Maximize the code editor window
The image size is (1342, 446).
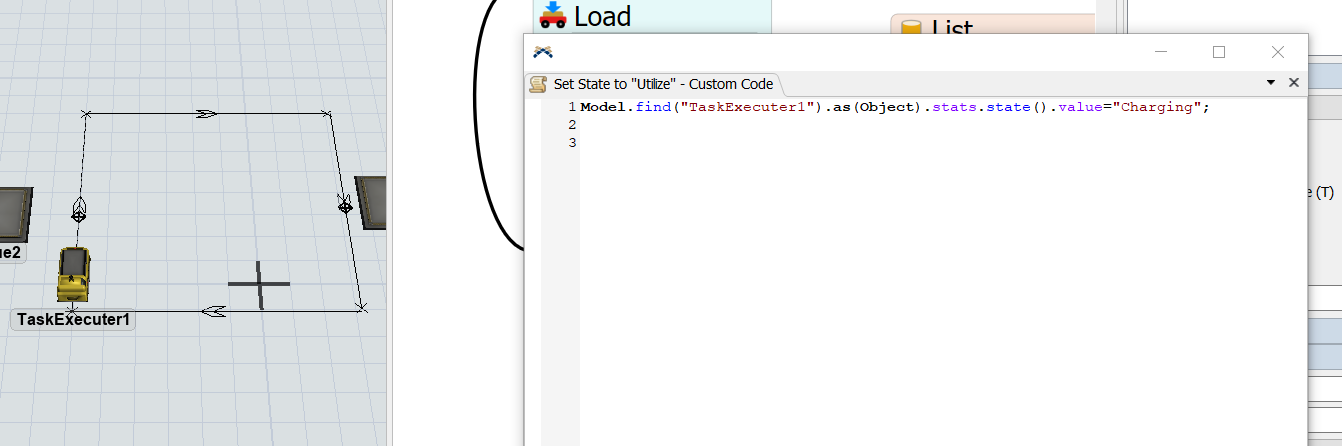tap(1218, 52)
